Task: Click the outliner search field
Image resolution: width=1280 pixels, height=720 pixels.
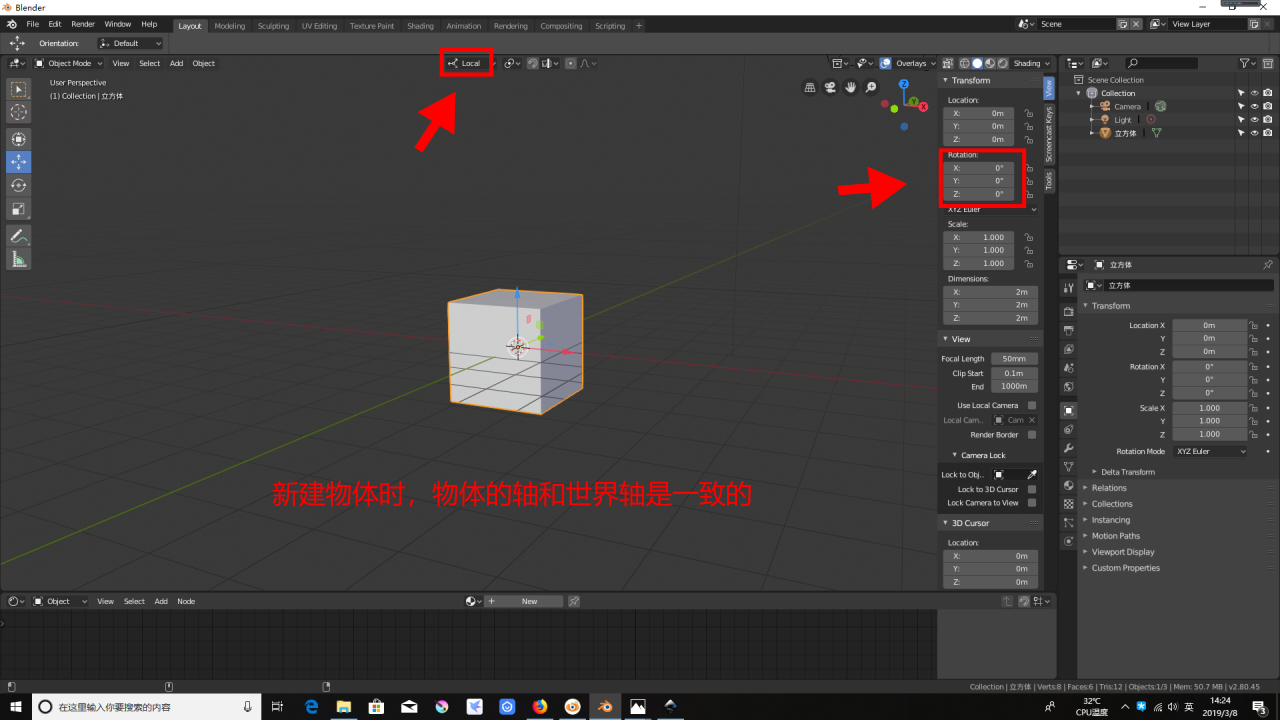Action: coord(1161,63)
